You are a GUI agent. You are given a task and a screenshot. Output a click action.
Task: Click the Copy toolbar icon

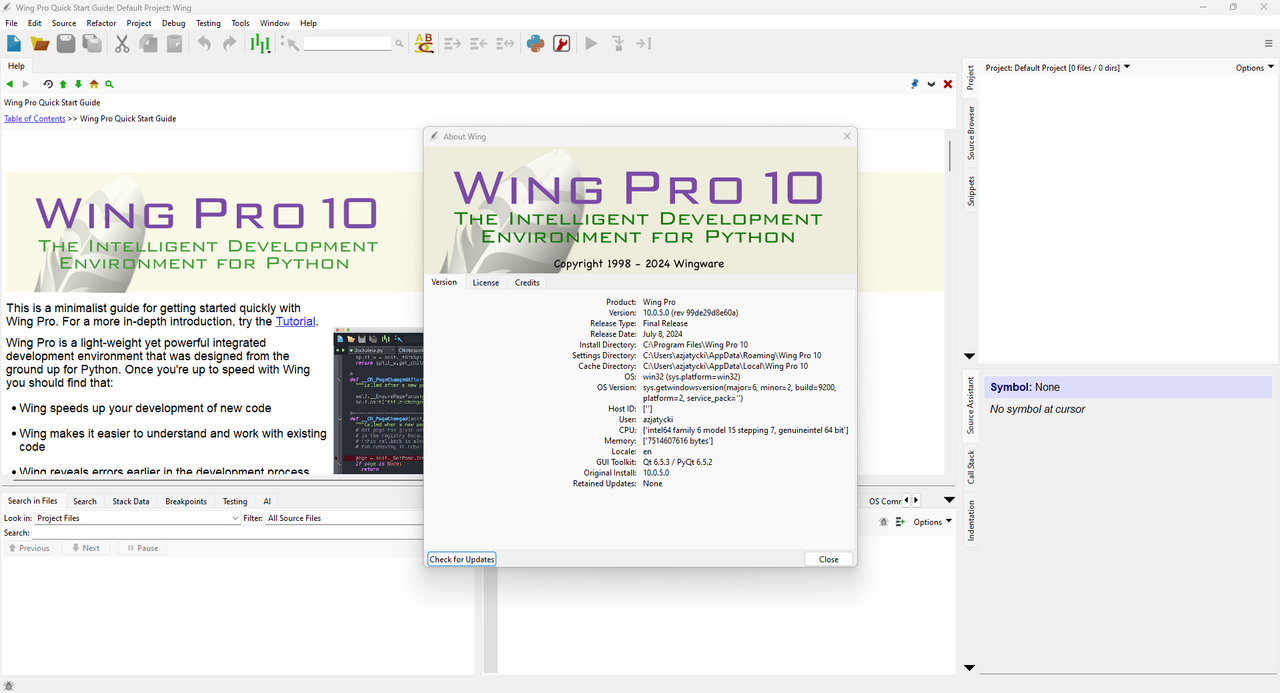(148, 43)
